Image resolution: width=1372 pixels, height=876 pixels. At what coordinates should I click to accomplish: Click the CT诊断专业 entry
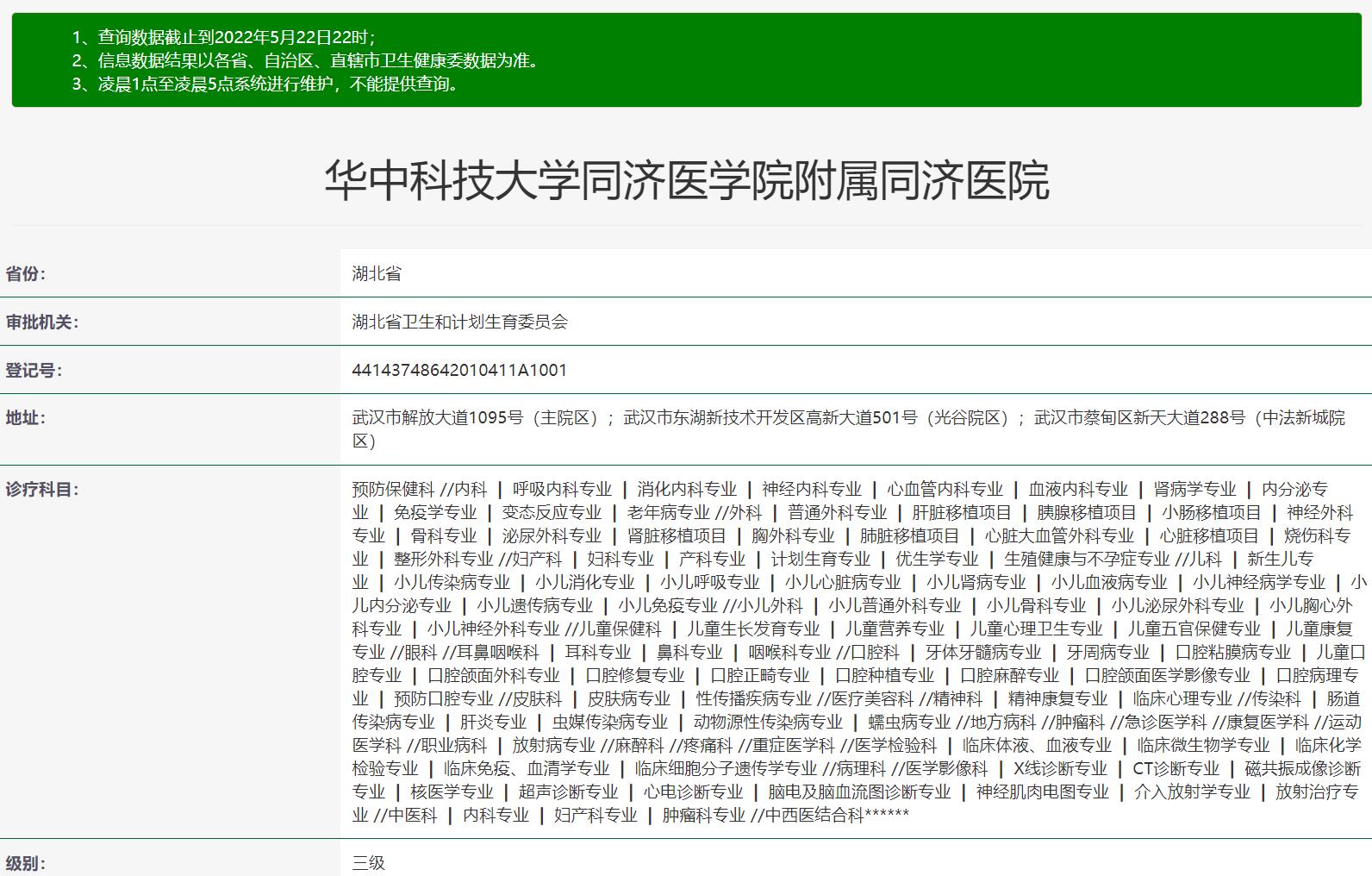[x=1176, y=769]
